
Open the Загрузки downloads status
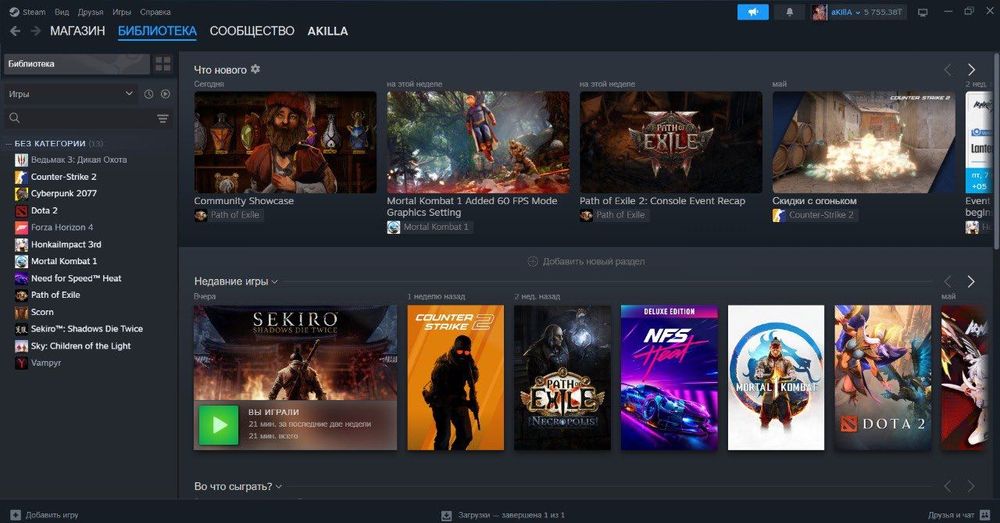tap(503, 515)
